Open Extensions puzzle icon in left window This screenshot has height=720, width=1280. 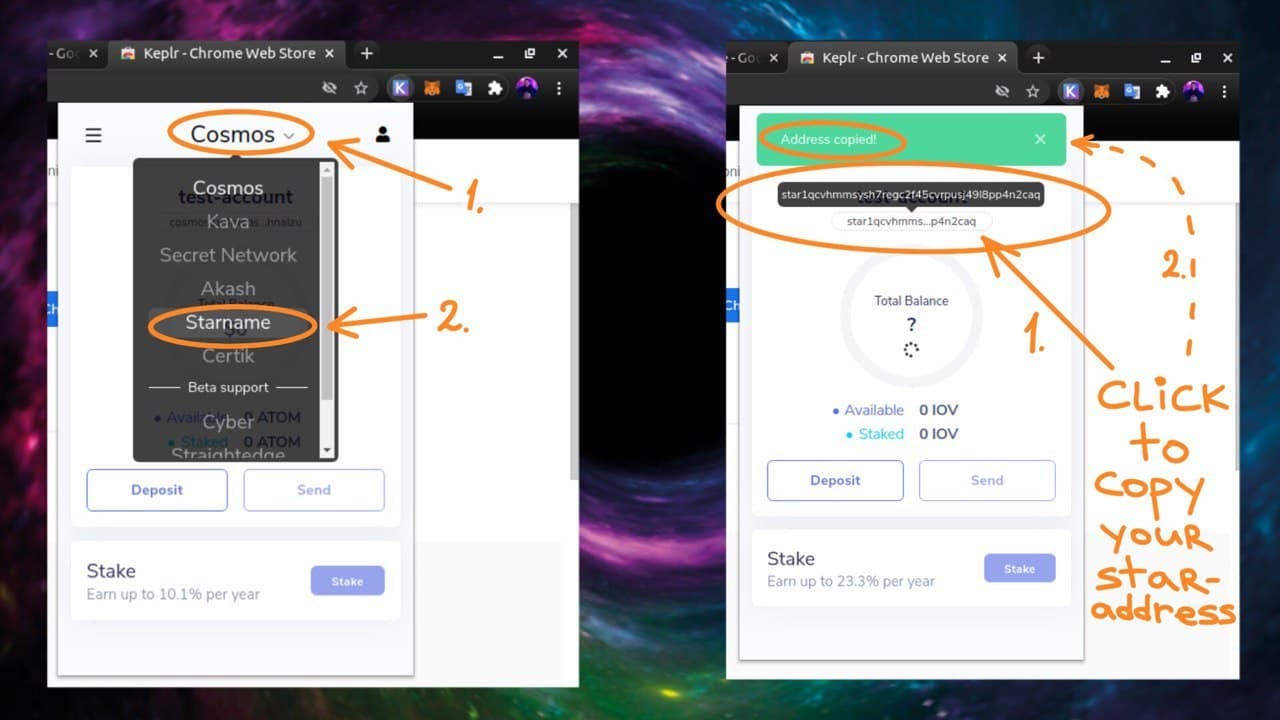pyautogui.click(x=495, y=88)
